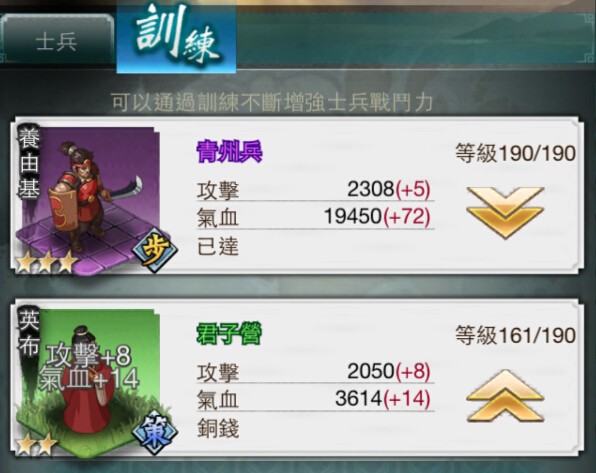Open the 青州兵 soldier portrait
This screenshot has width=596, height=473.
(x=89, y=200)
